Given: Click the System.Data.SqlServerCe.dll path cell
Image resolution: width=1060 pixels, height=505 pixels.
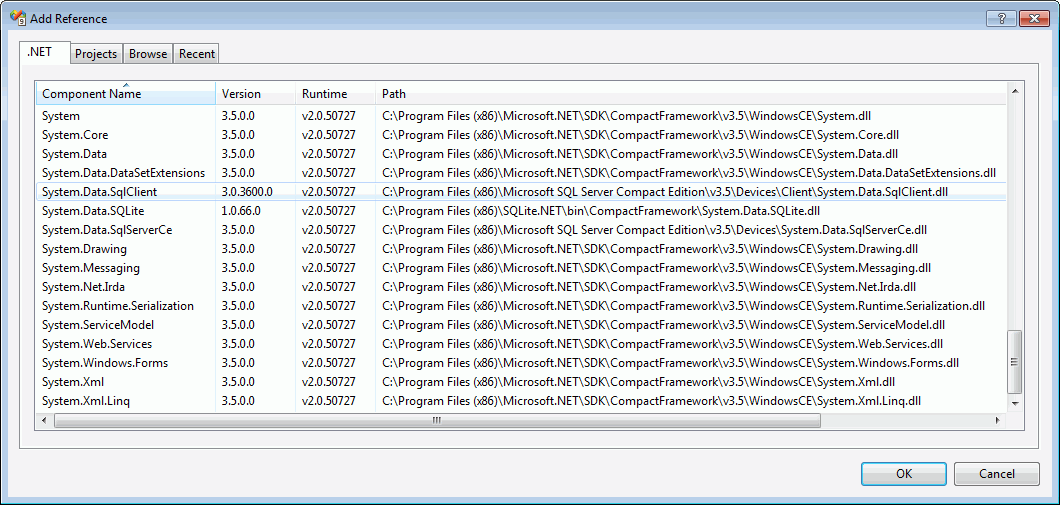Looking at the screenshot, I should [654, 230].
